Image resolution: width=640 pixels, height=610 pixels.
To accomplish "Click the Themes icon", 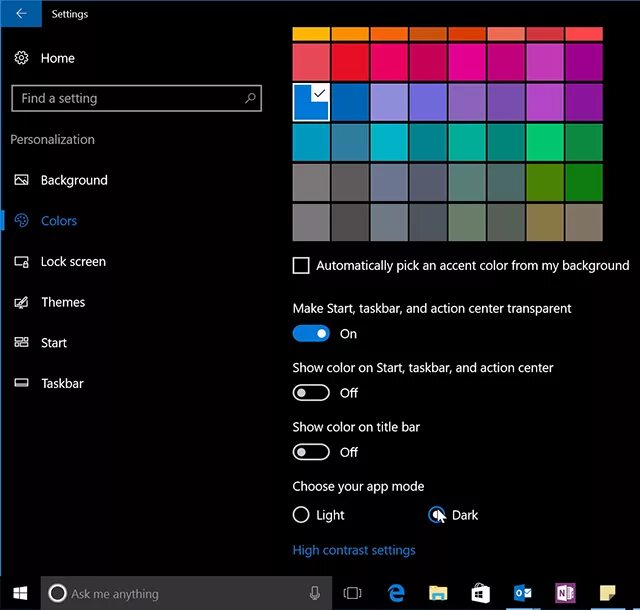I will tap(21, 302).
